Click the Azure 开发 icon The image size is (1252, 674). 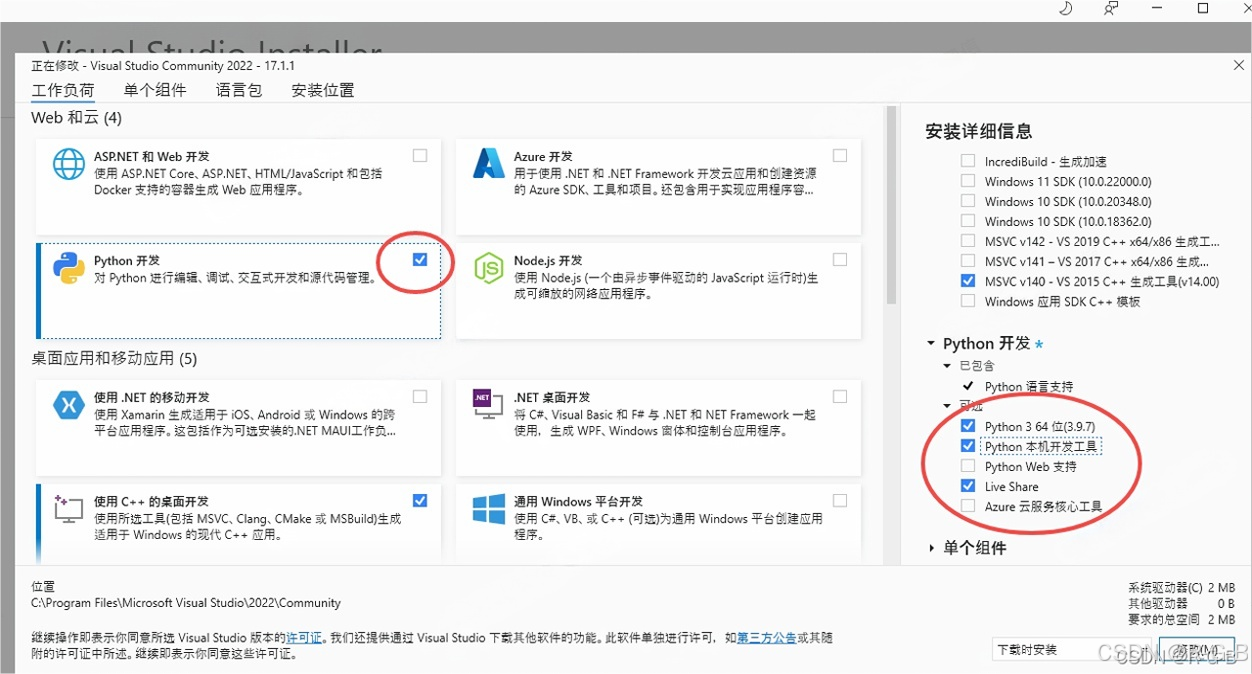(487, 165)
